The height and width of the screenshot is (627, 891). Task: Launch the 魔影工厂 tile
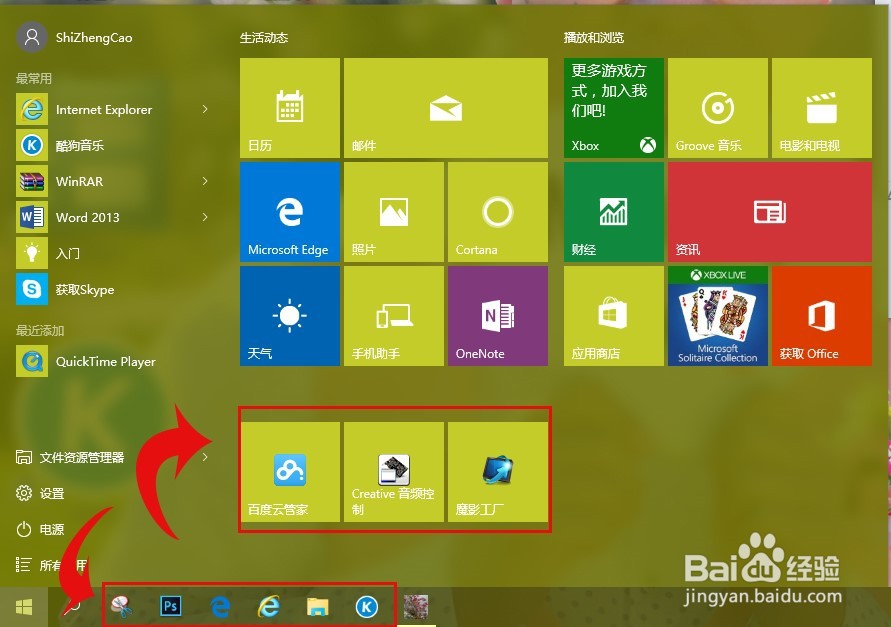(x=498, y=472)
